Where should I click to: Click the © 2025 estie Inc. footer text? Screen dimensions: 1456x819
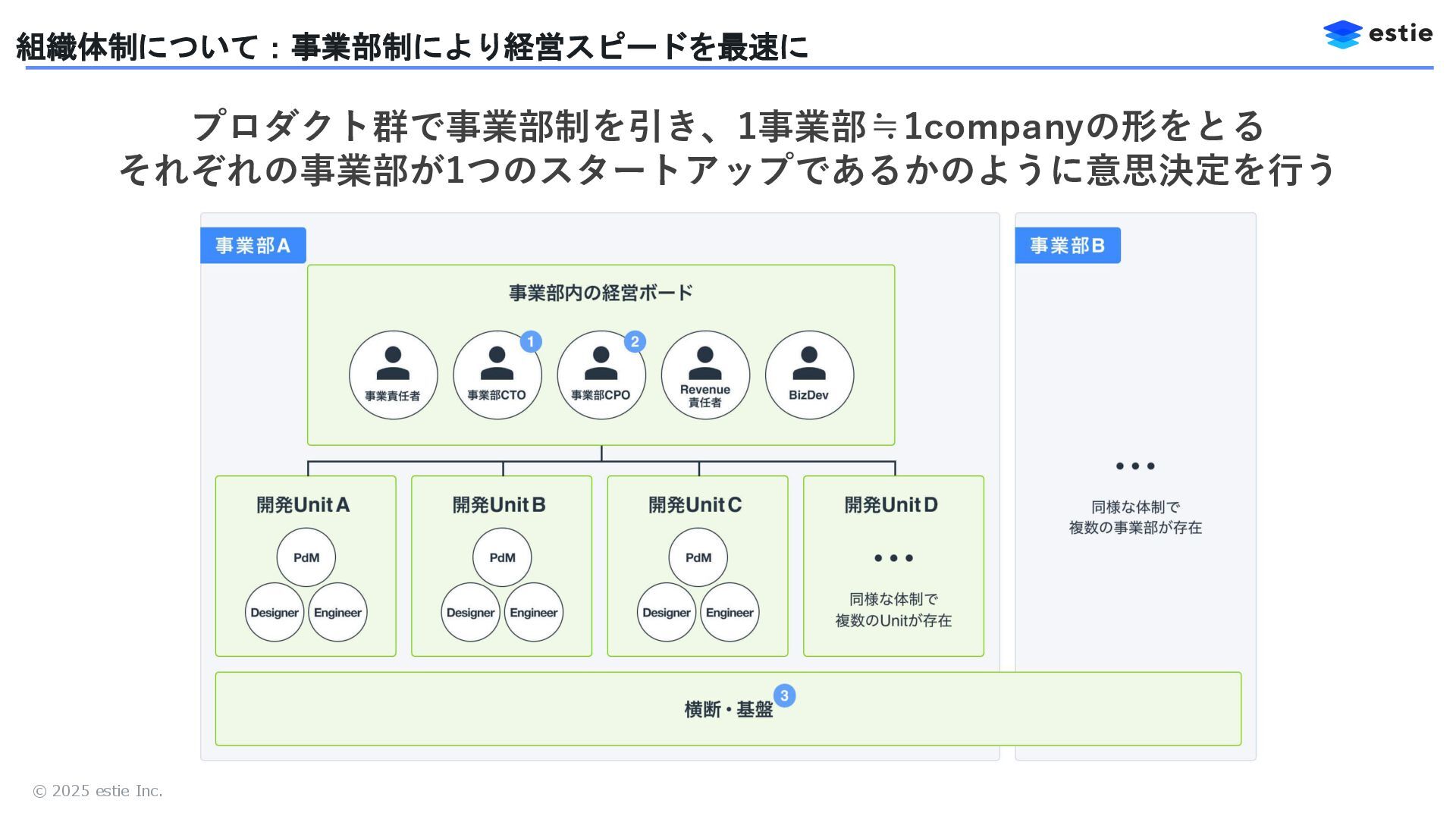tap(98, 791)
